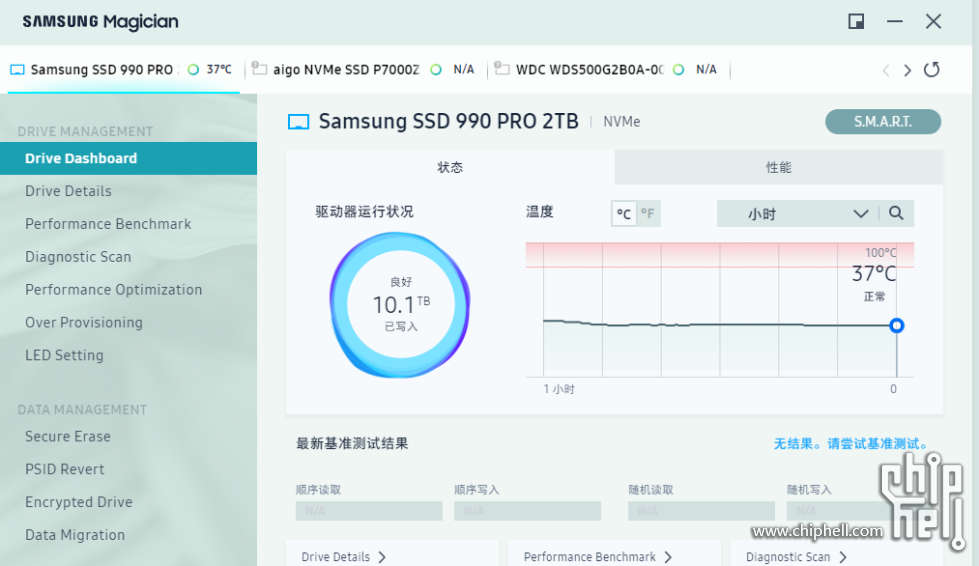Click the S.M.A.R.T. button

[883, 122]
